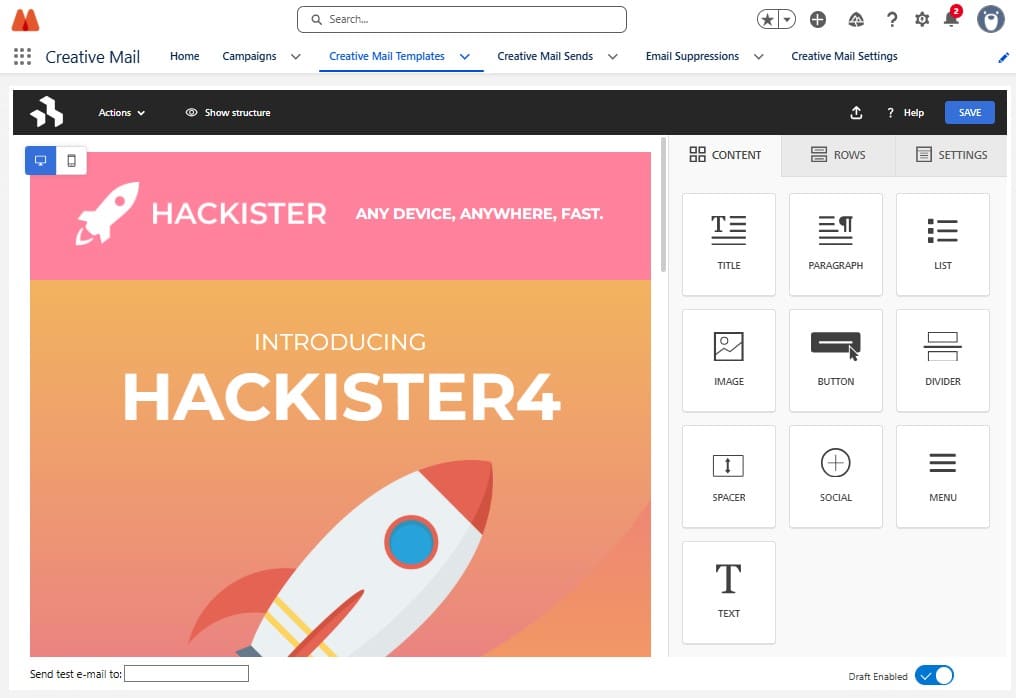Select the Text content block
Image resolution: width=1016 pixels, height=698 pixels.
tap(728, 592)
